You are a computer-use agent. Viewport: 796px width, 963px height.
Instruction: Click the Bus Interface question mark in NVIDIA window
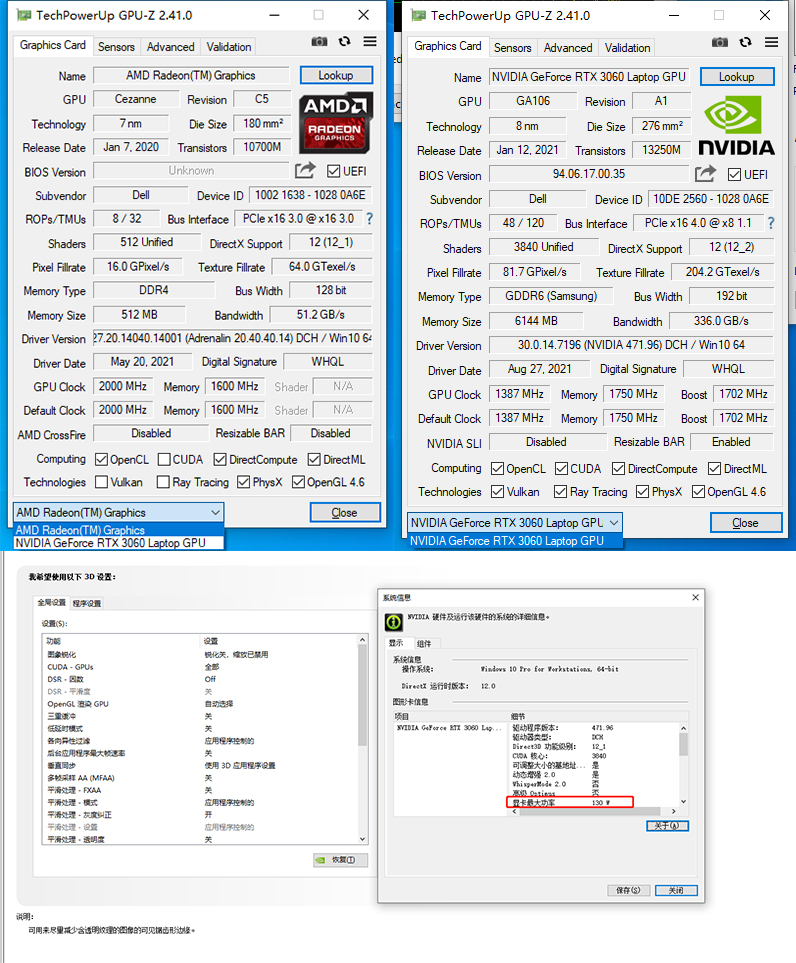click(x=771, y=223)
